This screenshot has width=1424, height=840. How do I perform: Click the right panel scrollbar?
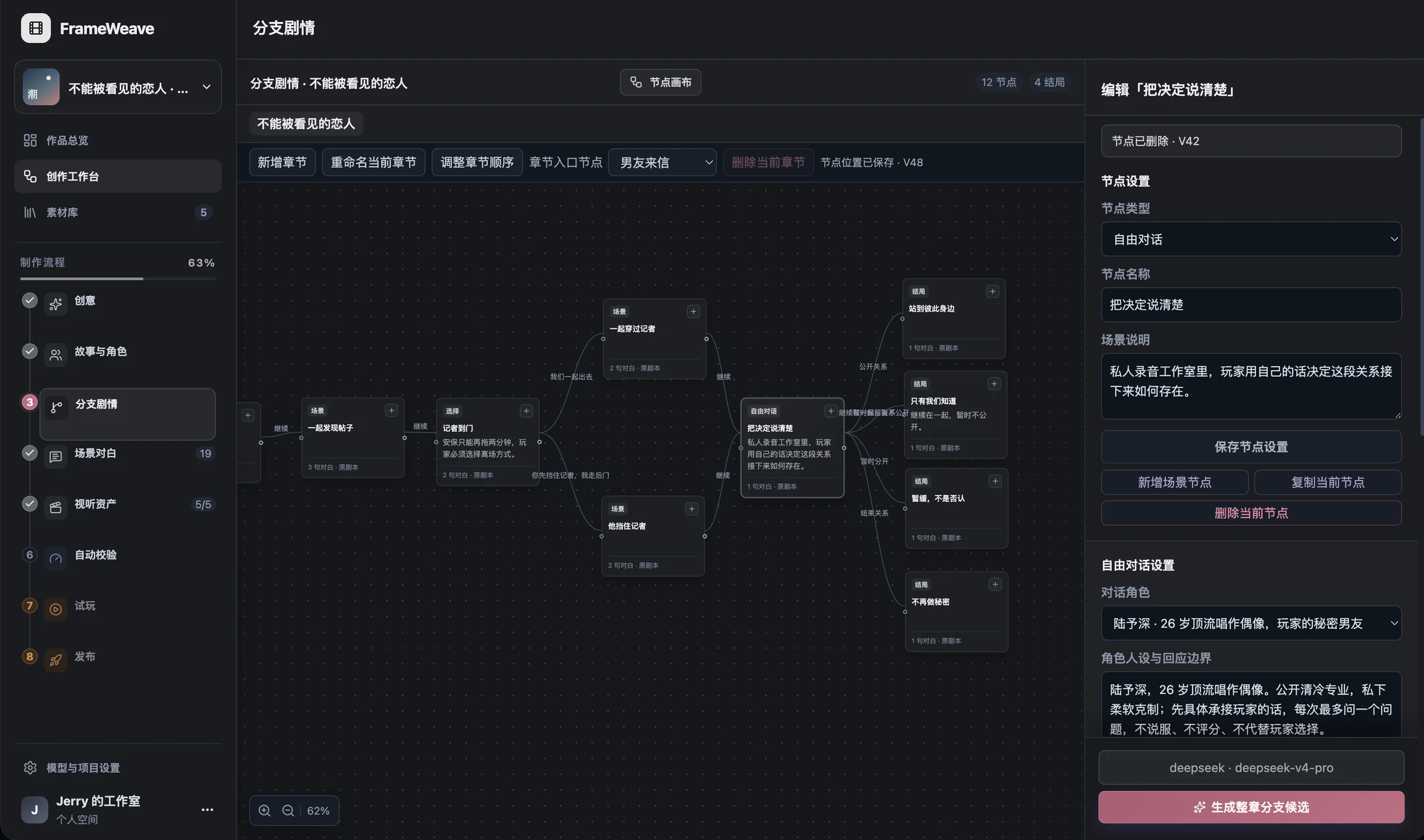coord(1422,278)
